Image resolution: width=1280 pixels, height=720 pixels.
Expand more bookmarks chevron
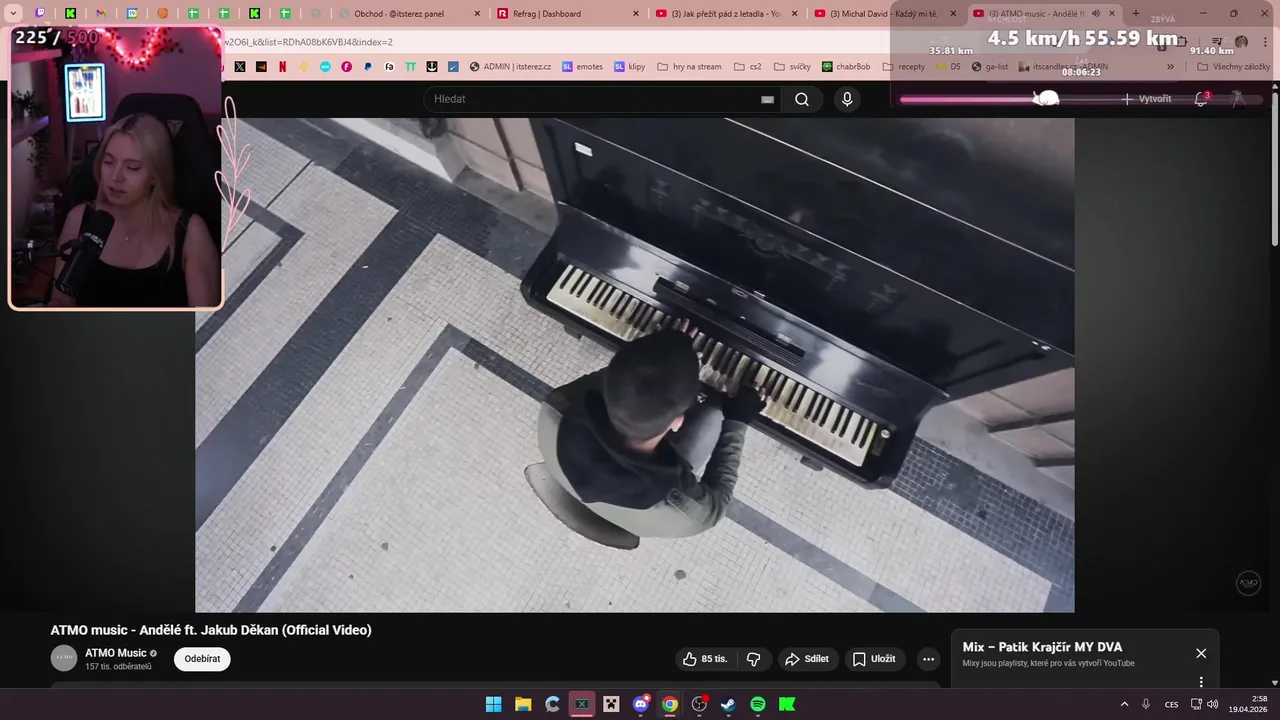(1171, 67)
